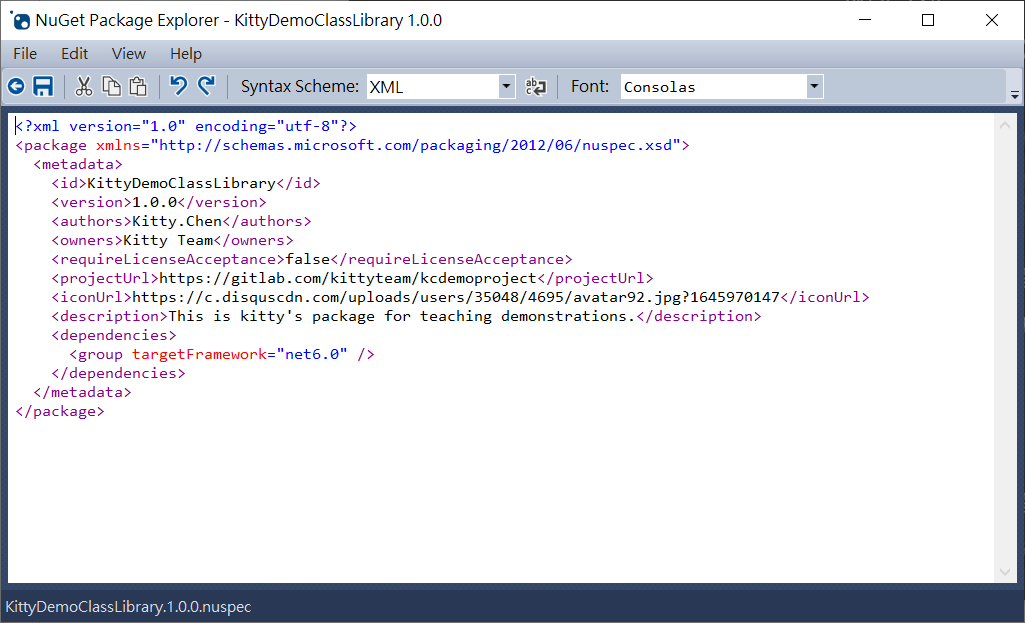Screen dimensions: 1025x623
Task: Toggle word wrap icon beside Syntax Scheme
Action: 536,86
